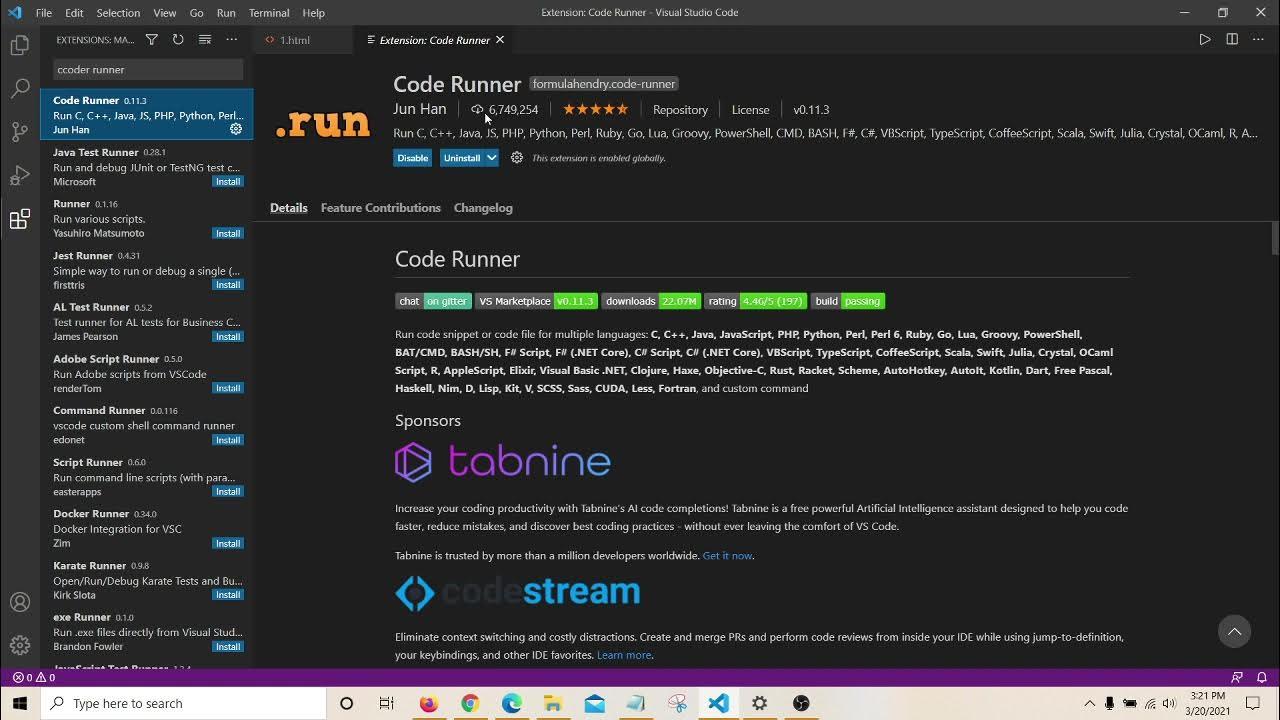Close the Extension: Code Runner tab

point(500,40)
